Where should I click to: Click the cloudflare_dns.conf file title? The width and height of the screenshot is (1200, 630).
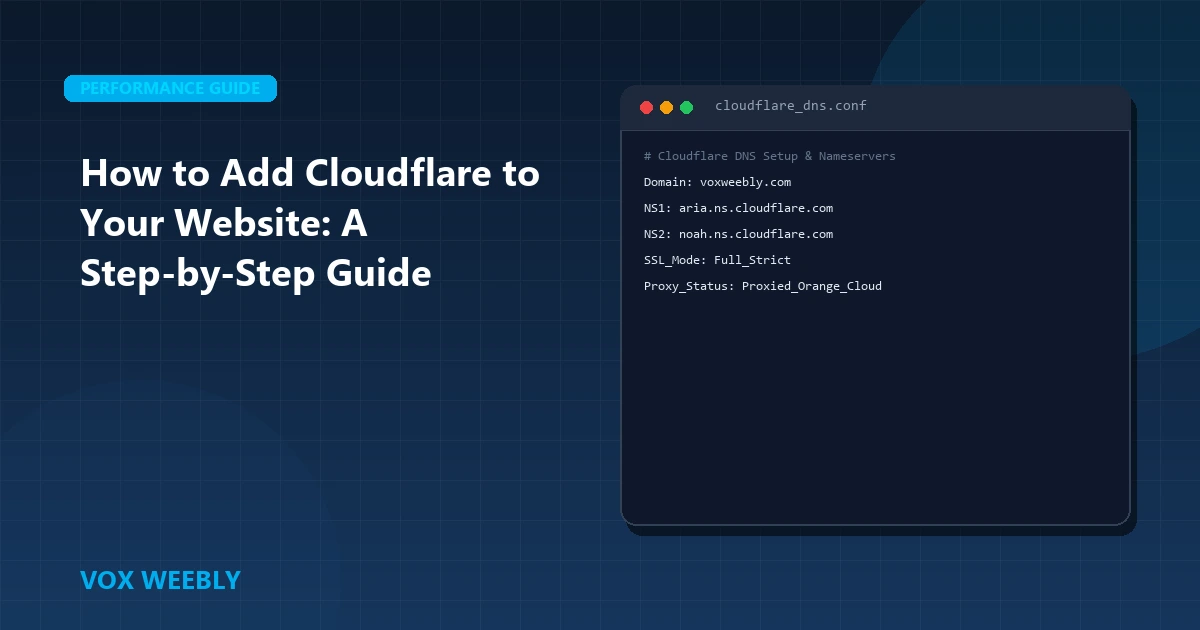click(791, 106)
